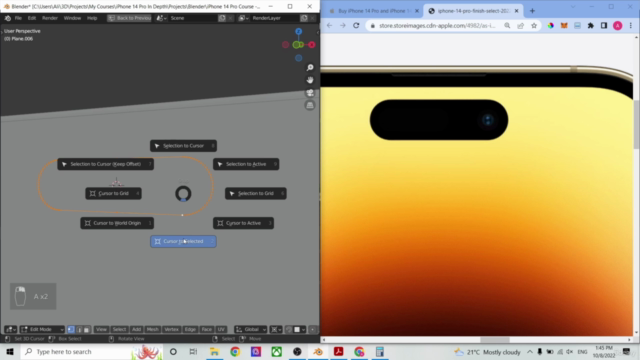Reload the page in Chrome
The image size is (640, 360).
click(356, 25)
